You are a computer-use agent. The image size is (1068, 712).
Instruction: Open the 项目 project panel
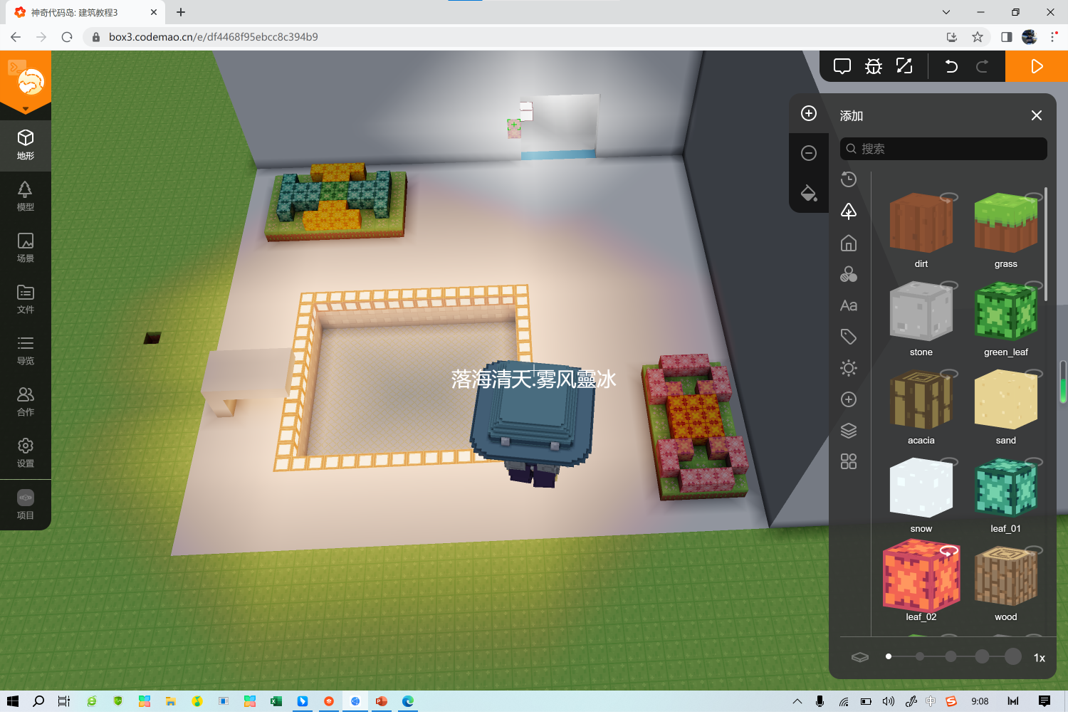pyautogui.click(x=25, y=505)
